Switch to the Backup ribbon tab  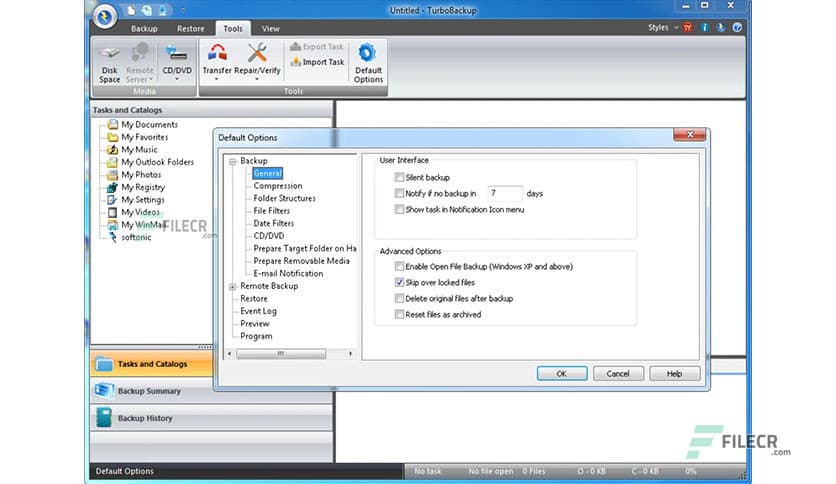(x=144, y=29)
